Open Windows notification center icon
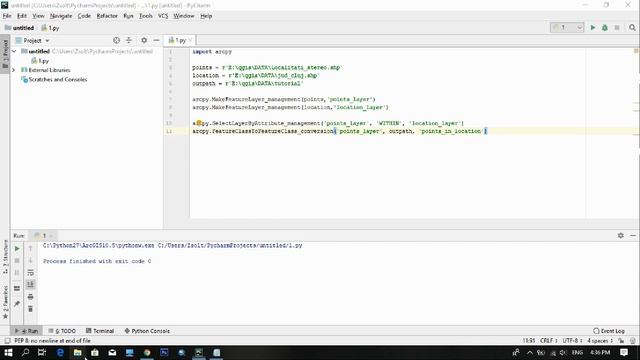 pos(624,352)
